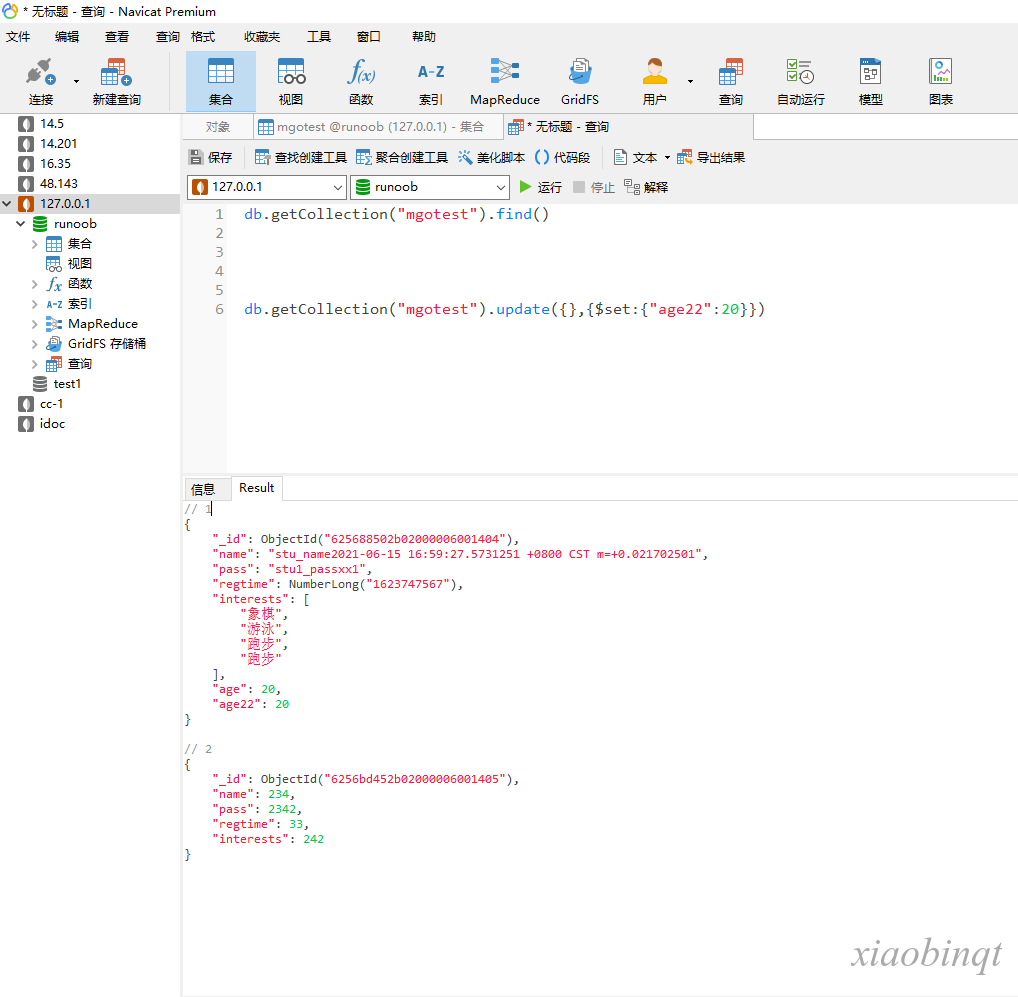1018x997 pixels.
Task: Open the MapReduce toolbar icon
Action: pyautogui.click(x=504, y=71)
